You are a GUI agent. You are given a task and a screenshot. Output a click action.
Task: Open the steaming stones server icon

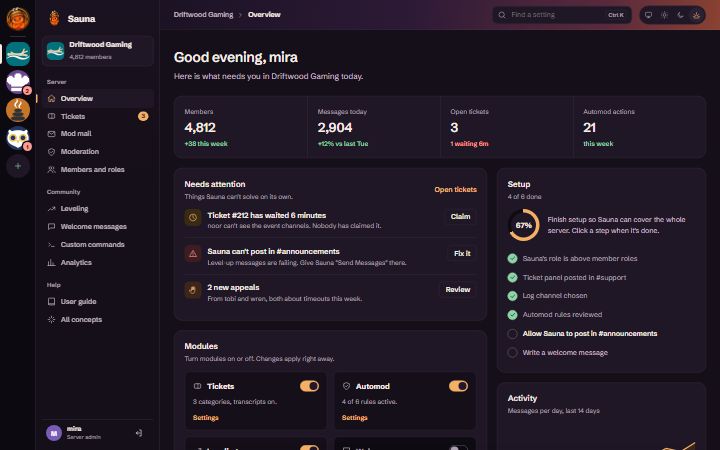point(18,110)
